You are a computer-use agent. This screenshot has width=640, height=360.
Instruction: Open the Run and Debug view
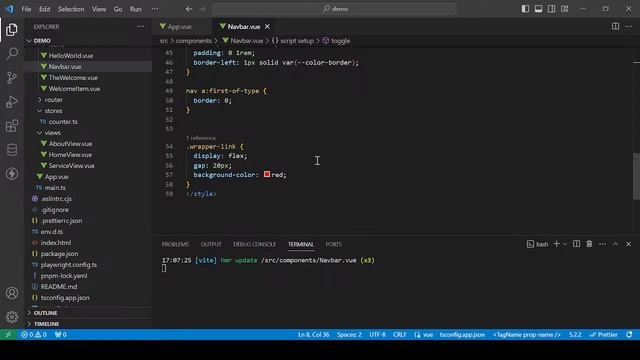(12, 102)
